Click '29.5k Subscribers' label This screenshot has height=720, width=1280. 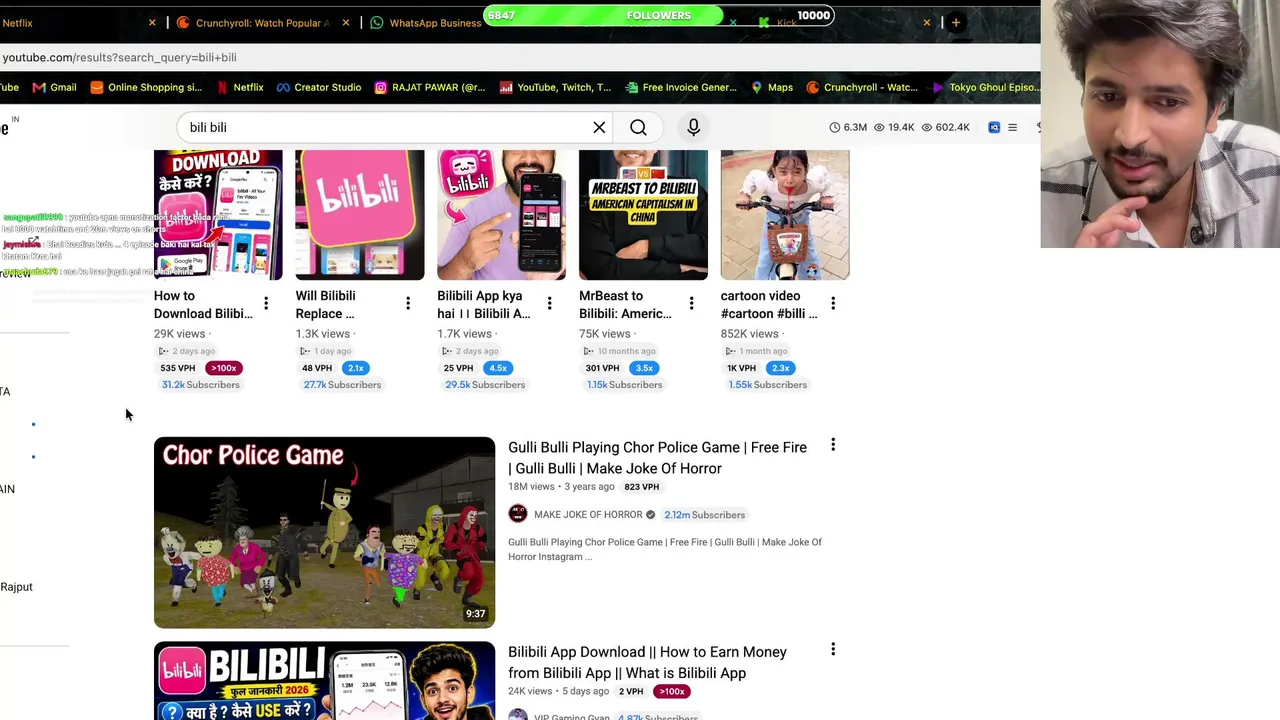tap(484, 385)
